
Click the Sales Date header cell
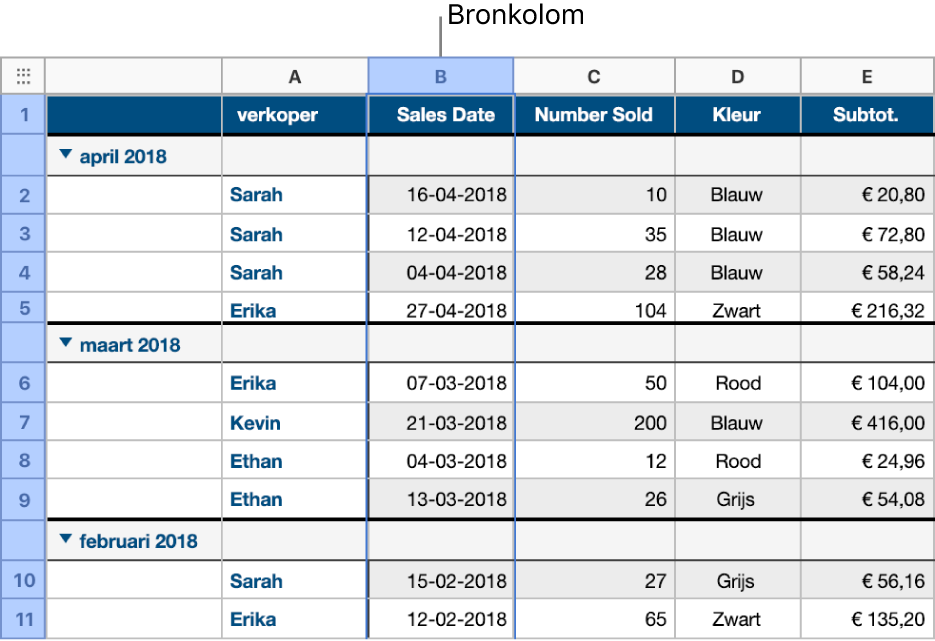point(440,115)
